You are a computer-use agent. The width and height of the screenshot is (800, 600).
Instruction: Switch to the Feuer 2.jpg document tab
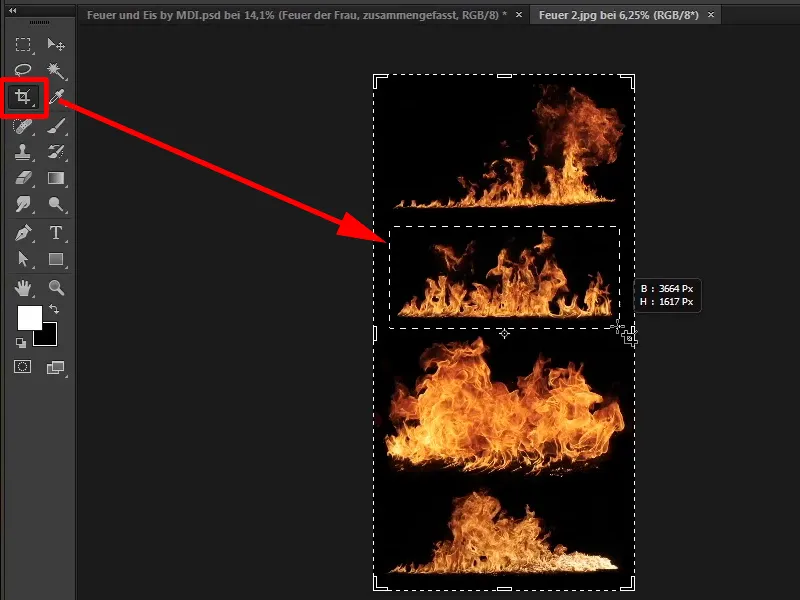[x=620, y=15]
